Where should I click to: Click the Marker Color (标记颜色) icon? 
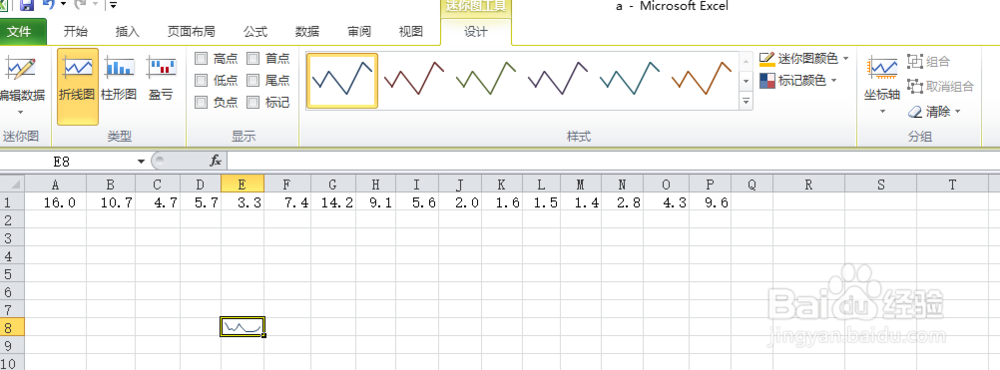point(767,81)
